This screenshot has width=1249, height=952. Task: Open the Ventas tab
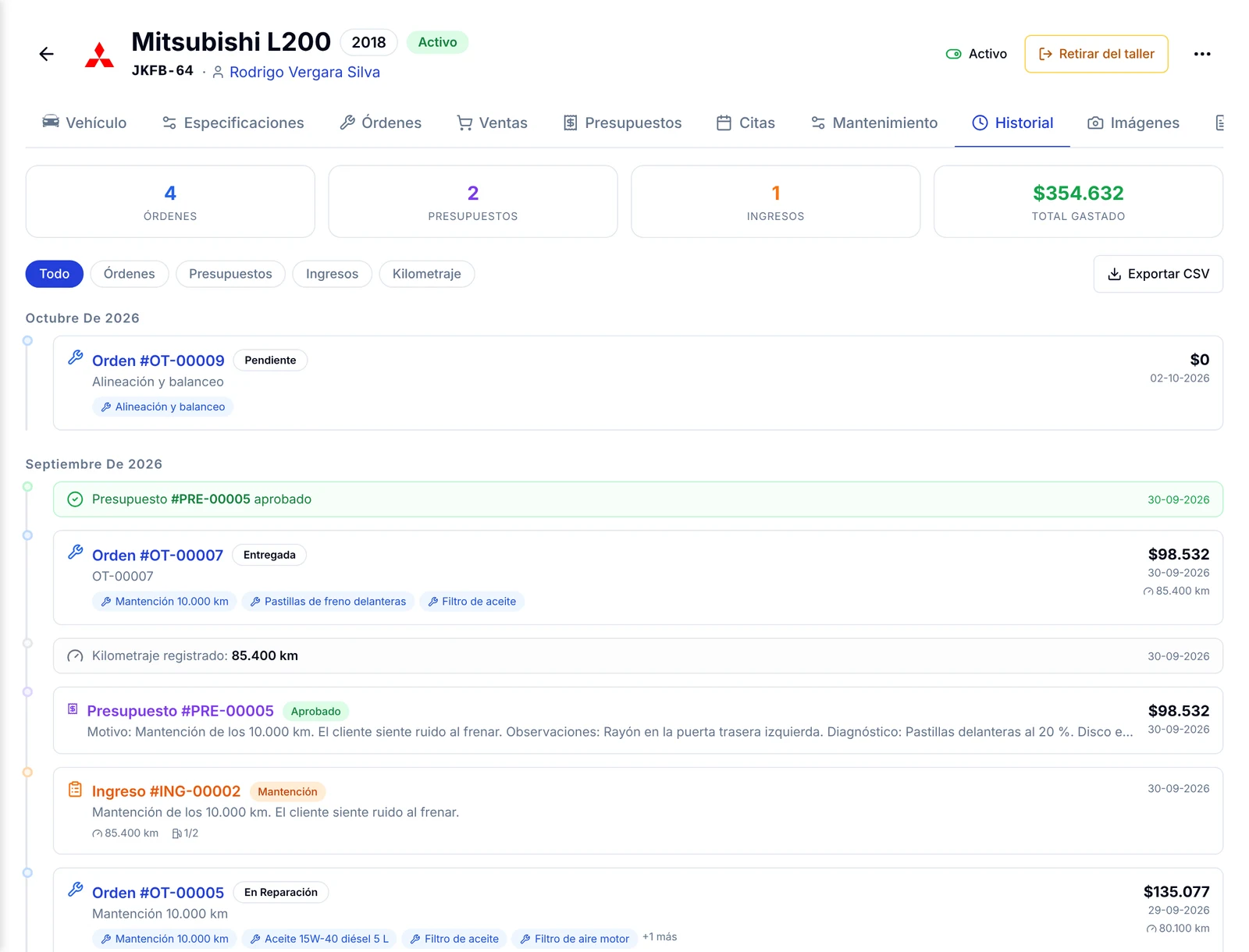click(x=492, y=123)
